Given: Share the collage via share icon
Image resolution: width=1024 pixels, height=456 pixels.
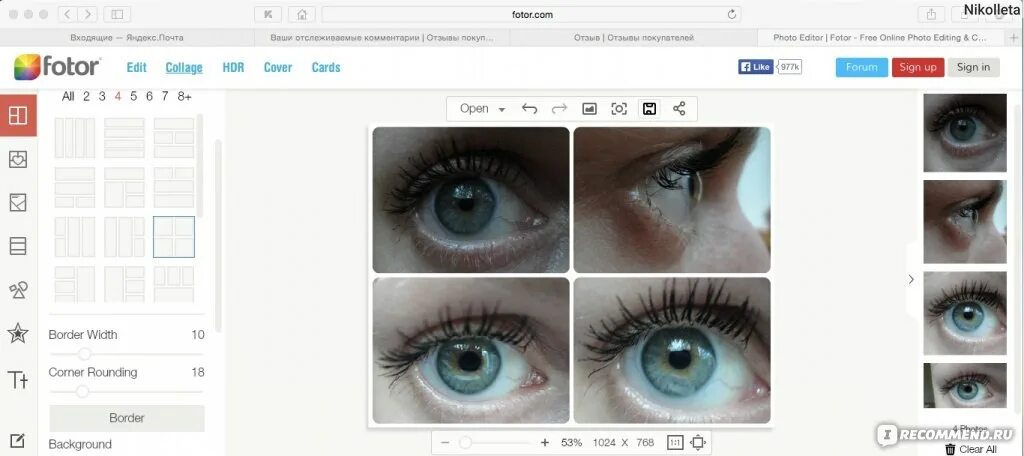Looking at the screenshot, I should pos(679,109).
